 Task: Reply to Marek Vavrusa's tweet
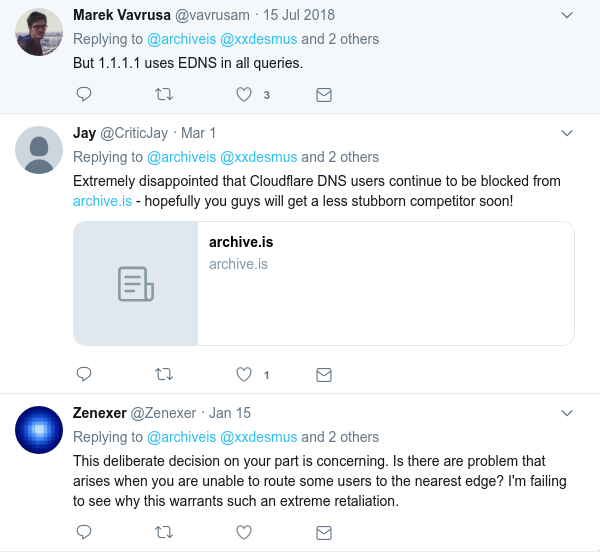(x=84, y=94)
